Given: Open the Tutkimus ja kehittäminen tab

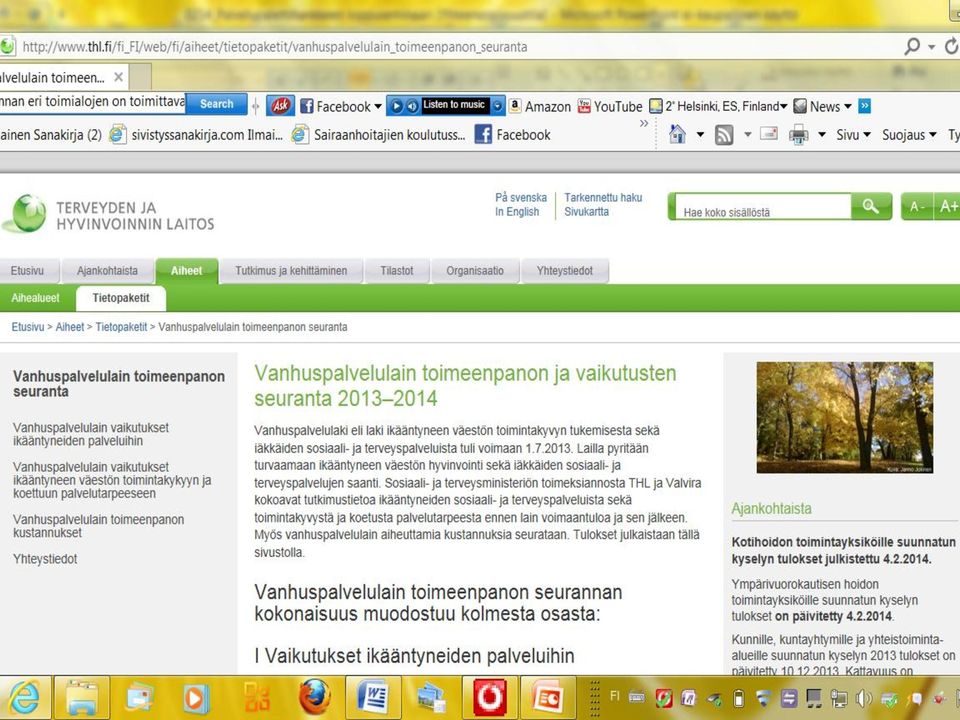Looking at the screenshot, I should point(291,271).
